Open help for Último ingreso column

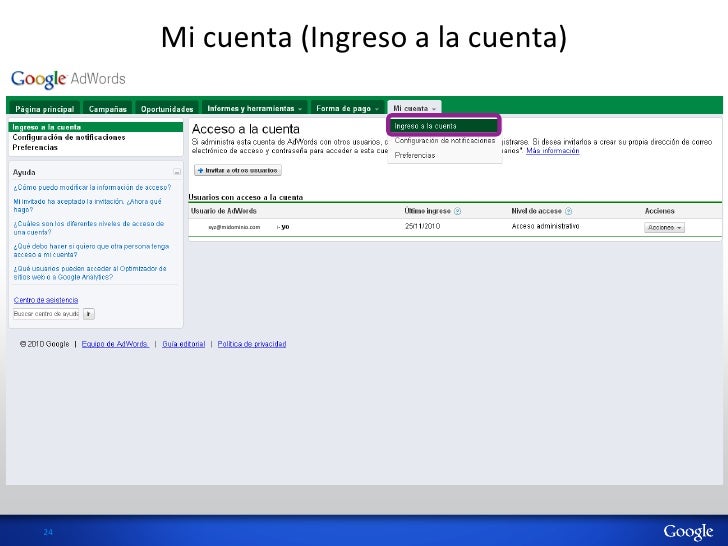click(457, 211)
